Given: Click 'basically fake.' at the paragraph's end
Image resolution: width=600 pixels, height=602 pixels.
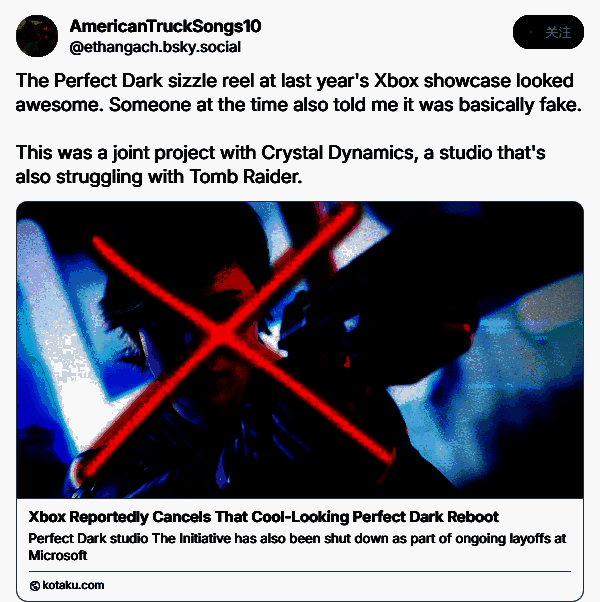Looking at the screenshot, I should pyautogui.click(x=520, y=105).
